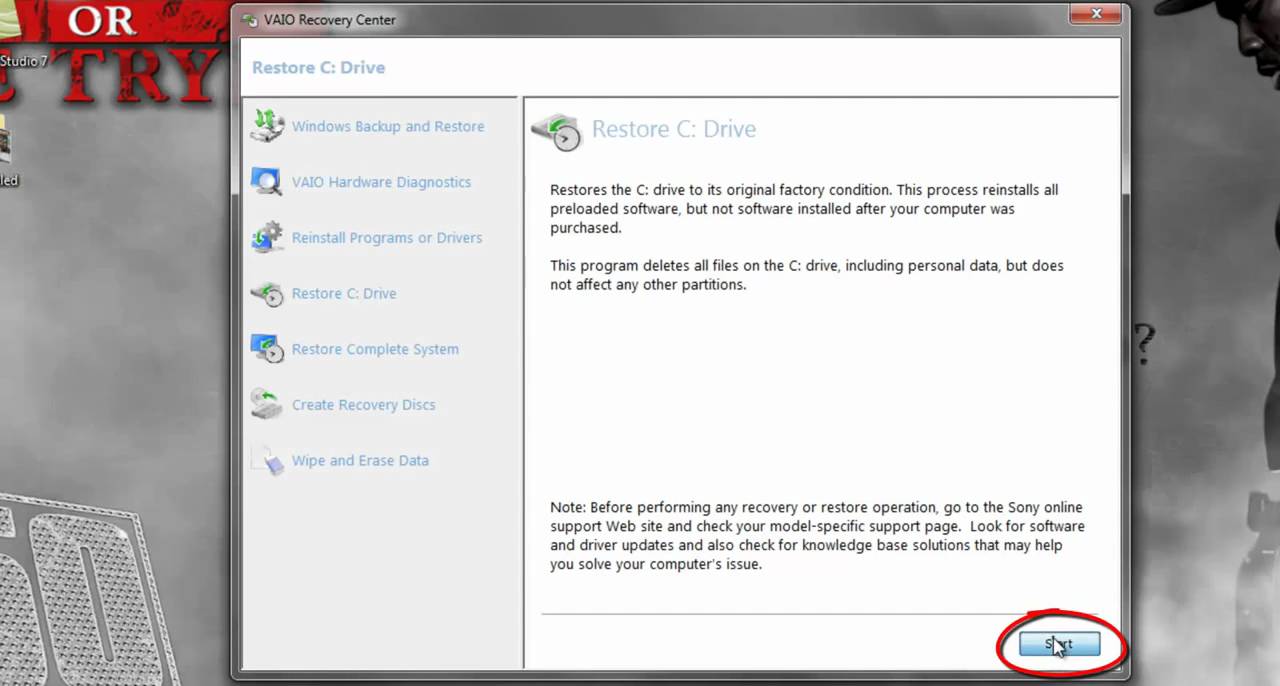Click the VAIO Recovery Center window title
1280x686 pixels.
tap(328, 20)
